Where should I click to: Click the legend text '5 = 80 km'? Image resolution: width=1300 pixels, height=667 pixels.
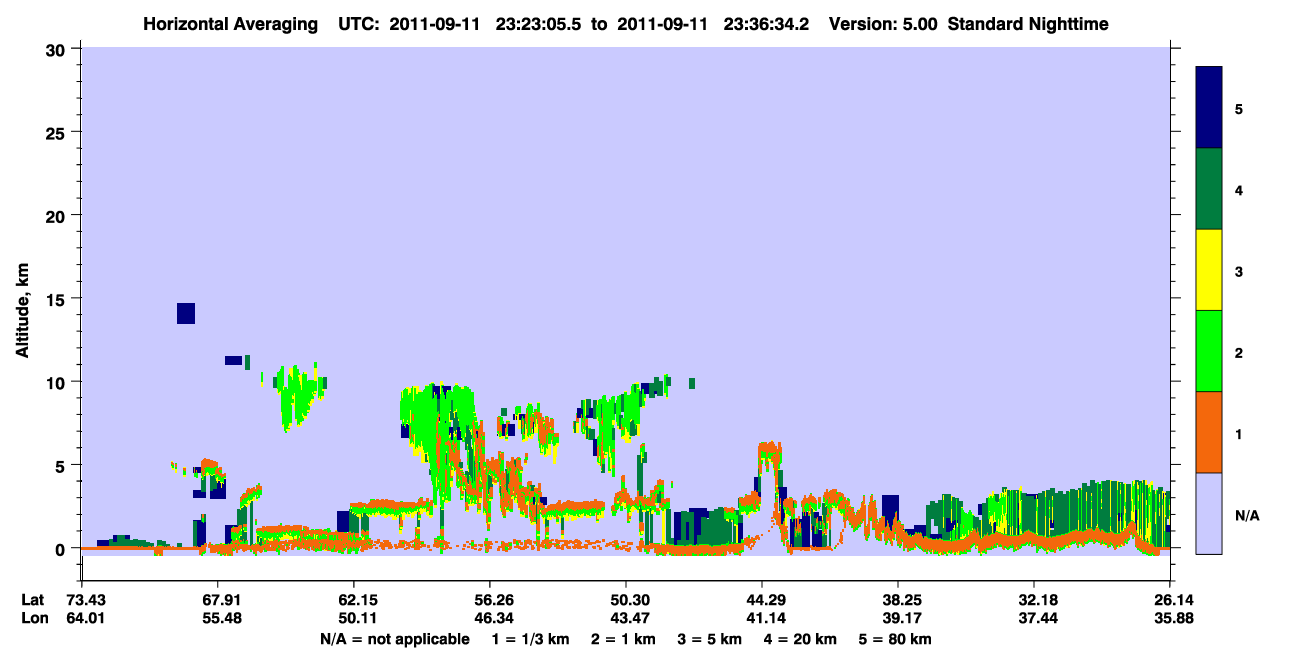click(x=896, y=639)
